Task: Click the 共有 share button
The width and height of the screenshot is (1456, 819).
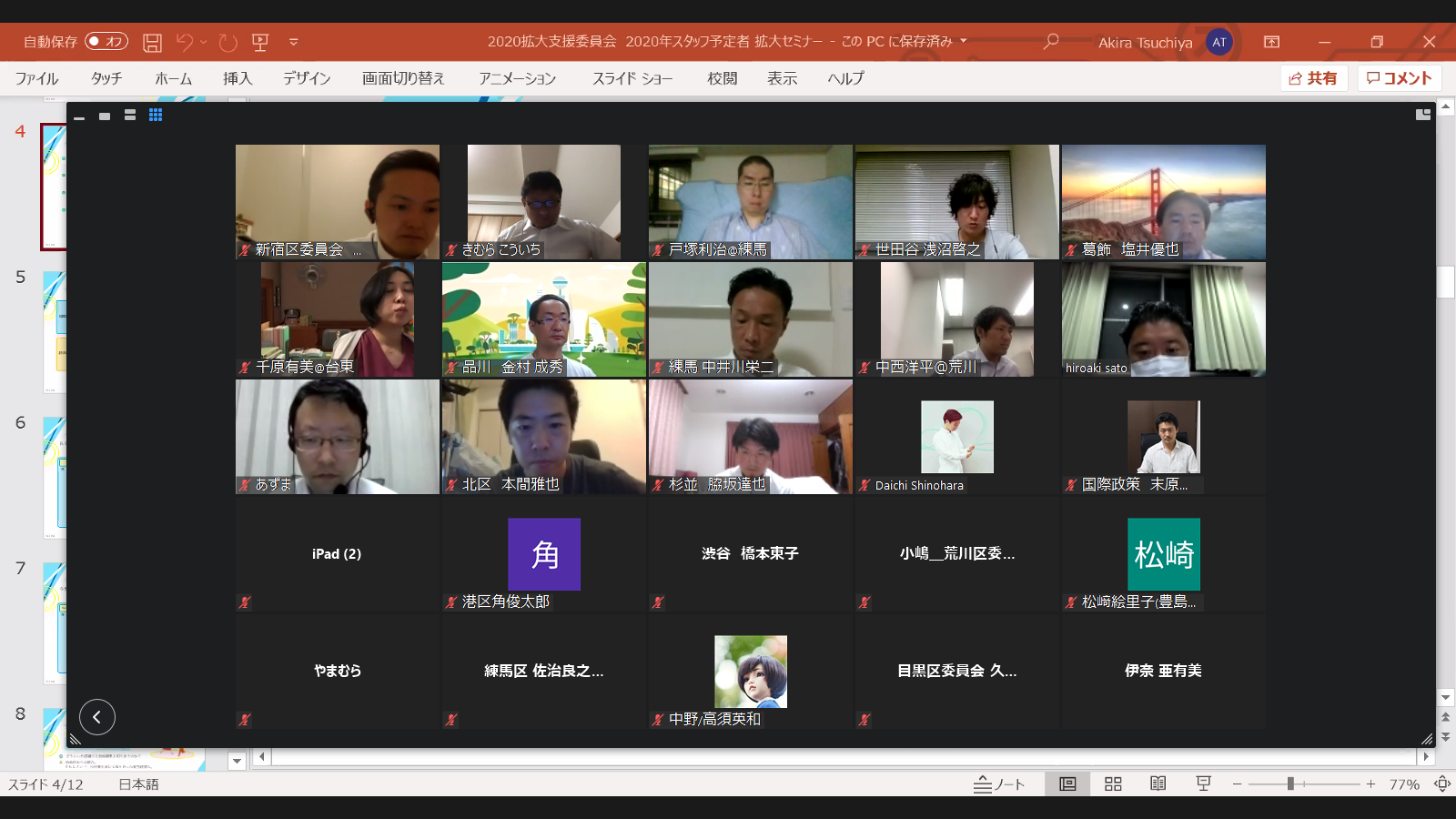Action: tap(1313, 78)
